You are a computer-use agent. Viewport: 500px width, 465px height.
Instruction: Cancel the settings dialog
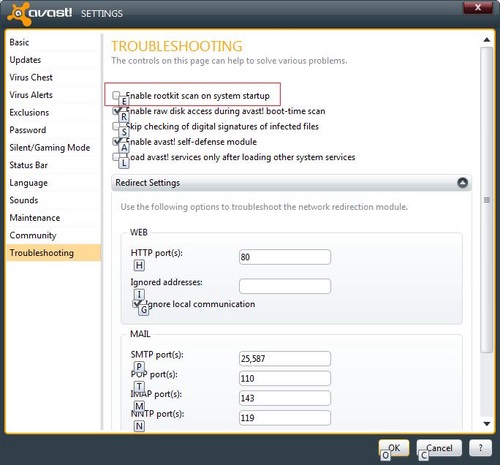click(x=439, y=448)
